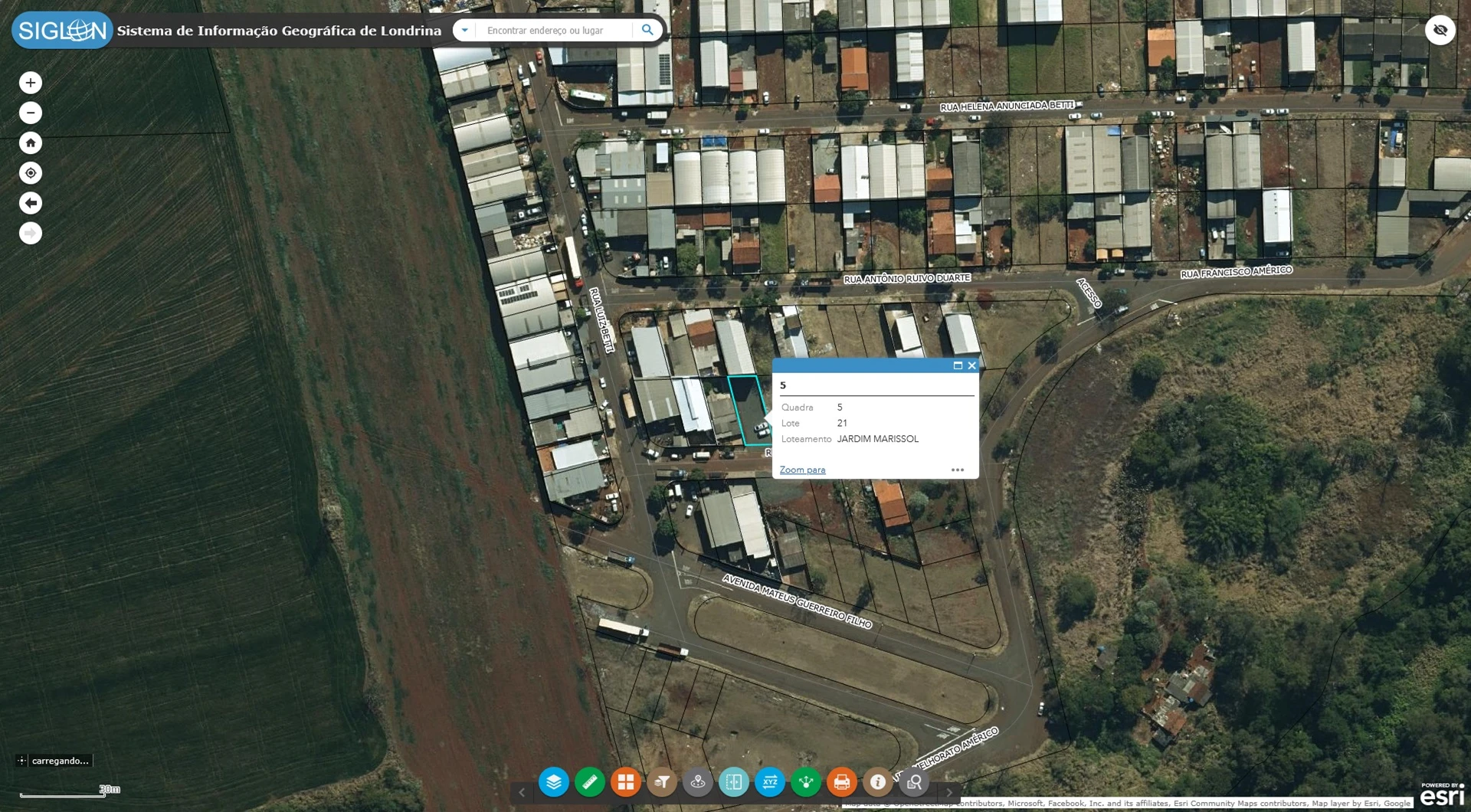Open the Measurement ruler tool

point(589,782)
